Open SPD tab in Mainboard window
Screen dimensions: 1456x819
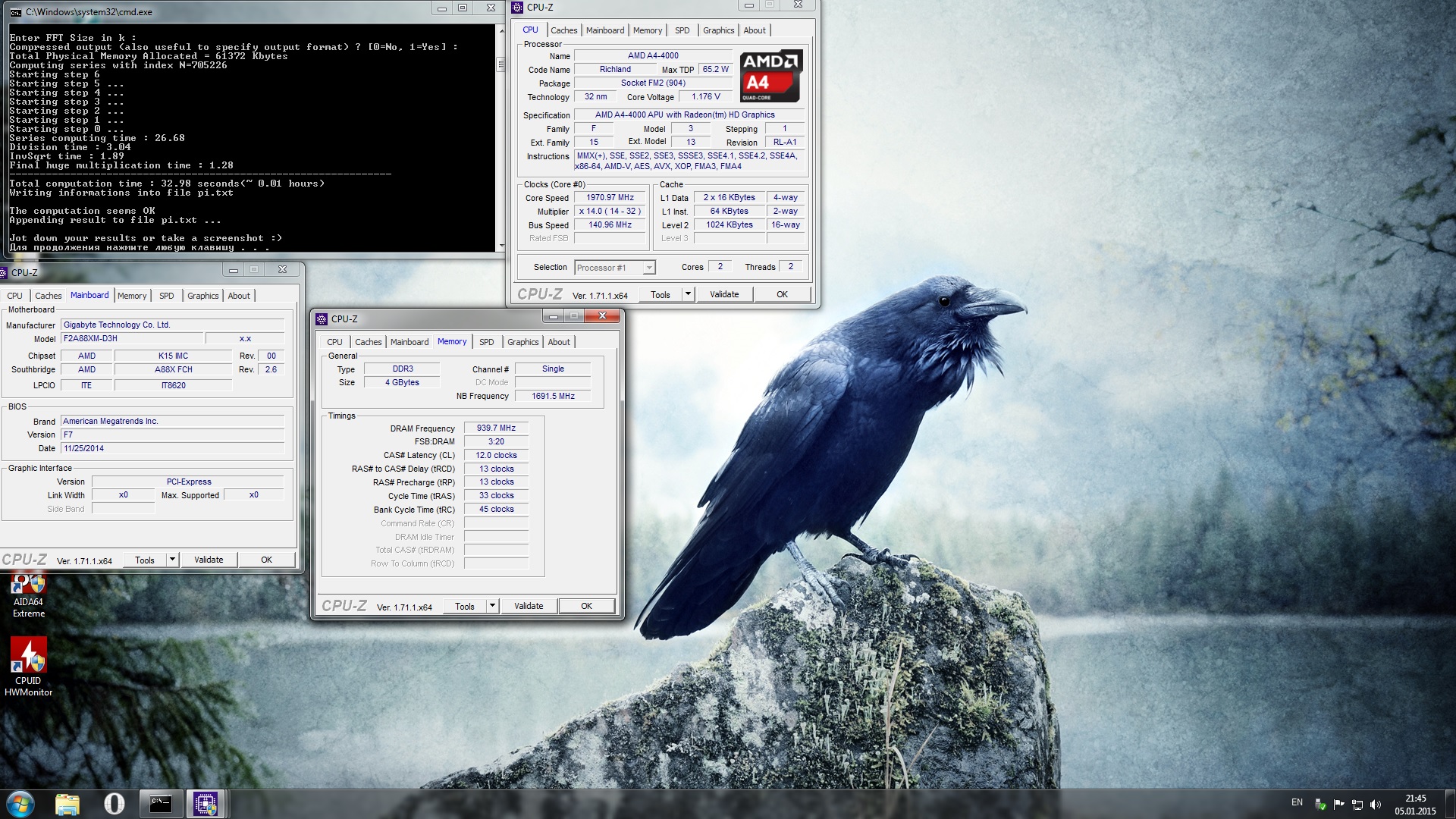167,296
